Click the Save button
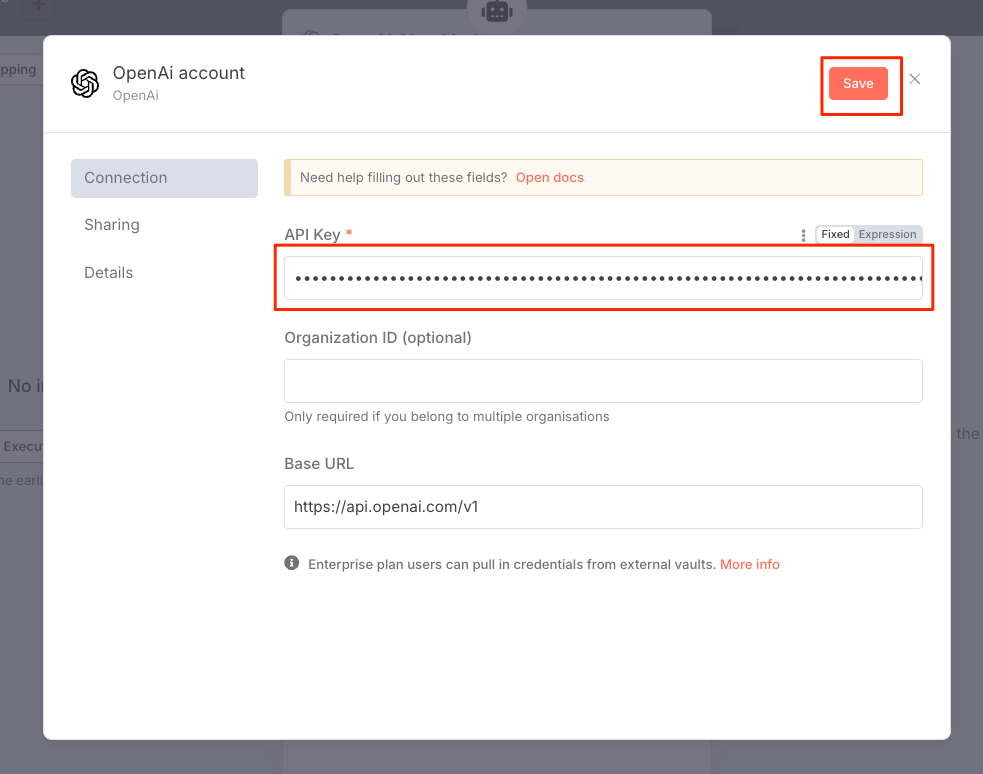The image size is (983, 774). click(x=858, y=83)
